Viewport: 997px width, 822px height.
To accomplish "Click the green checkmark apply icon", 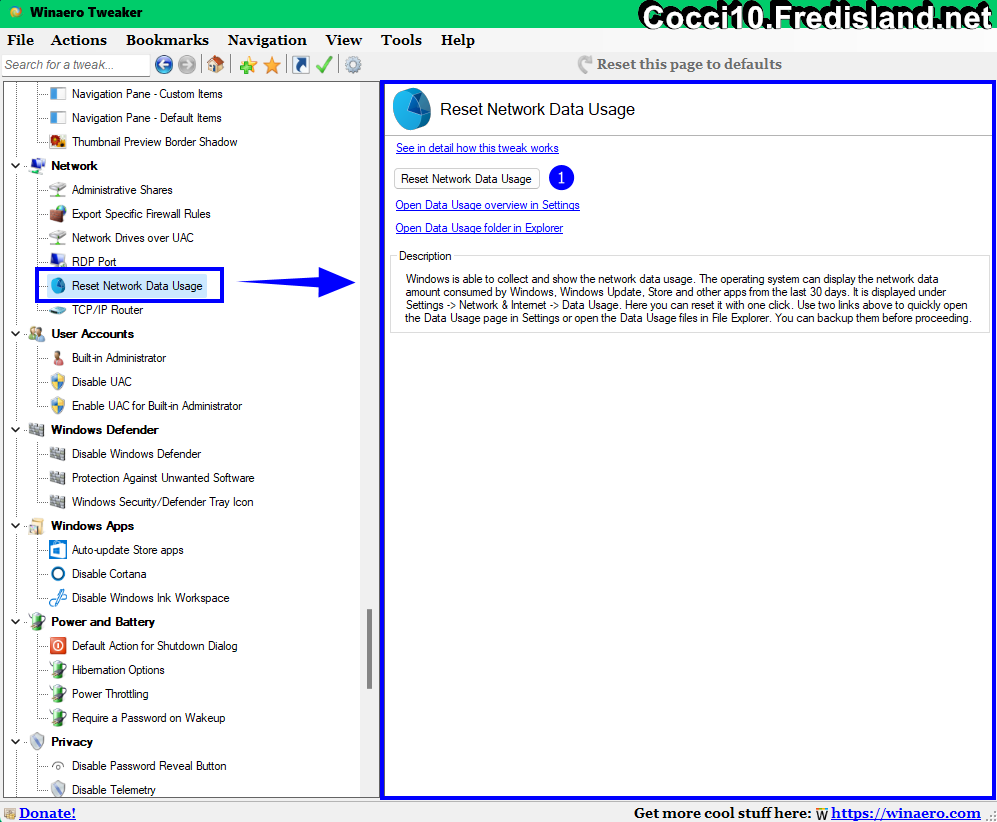I will [324, 65].
